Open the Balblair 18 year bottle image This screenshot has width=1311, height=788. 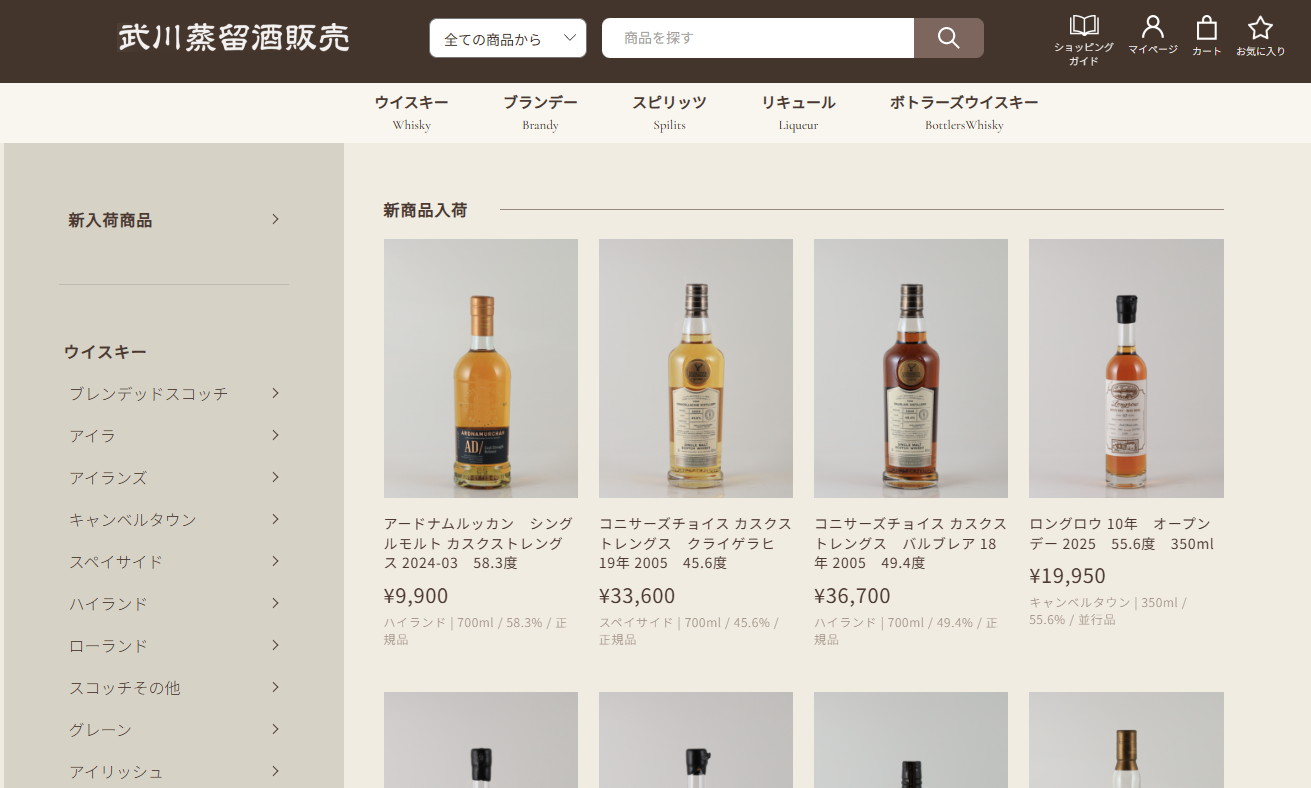coord(911,368)
